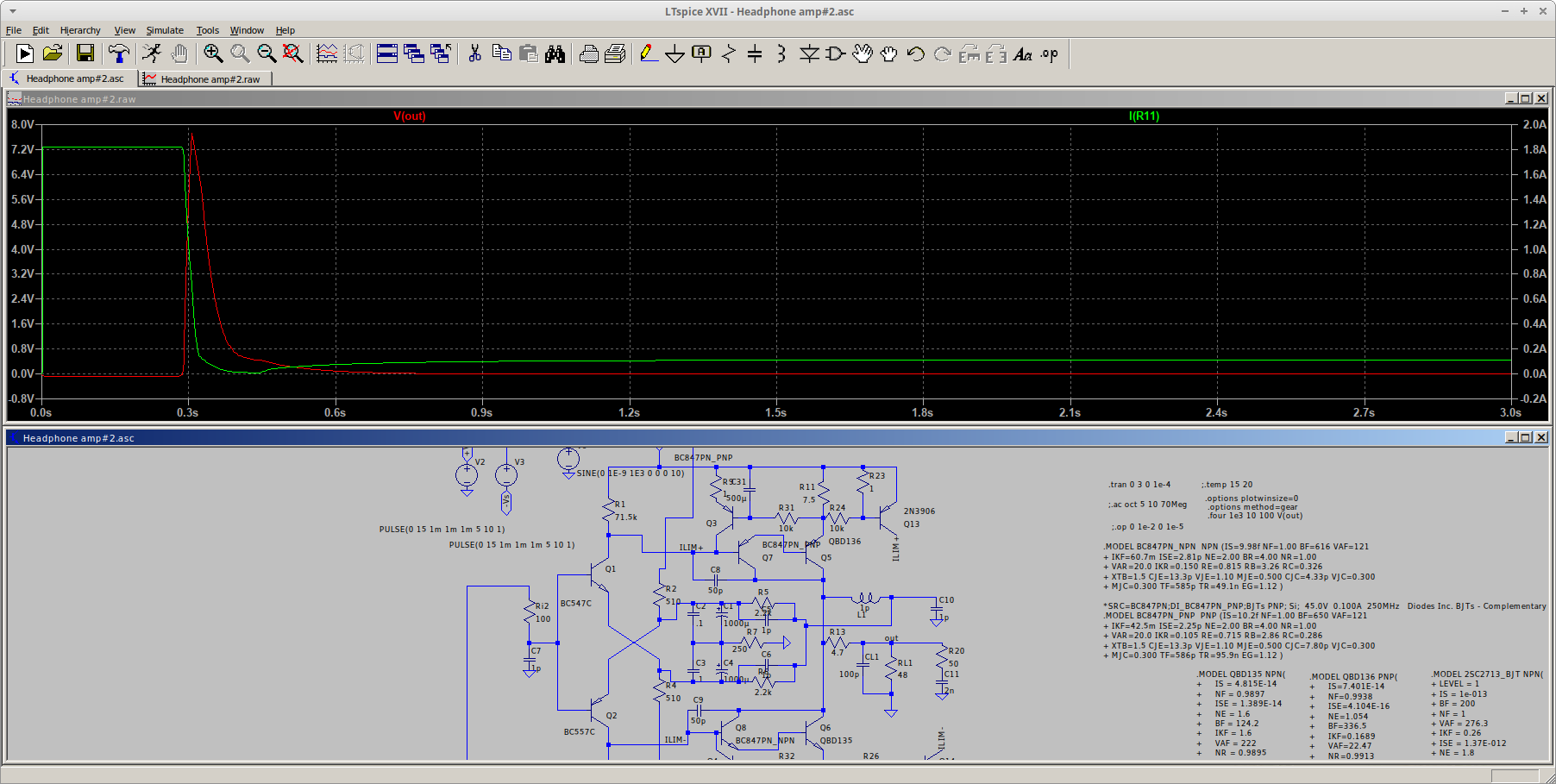Switch to Headphone amp#2.raw tab
The height and width of the screenshot is (784, 1556).
point(205,78)
